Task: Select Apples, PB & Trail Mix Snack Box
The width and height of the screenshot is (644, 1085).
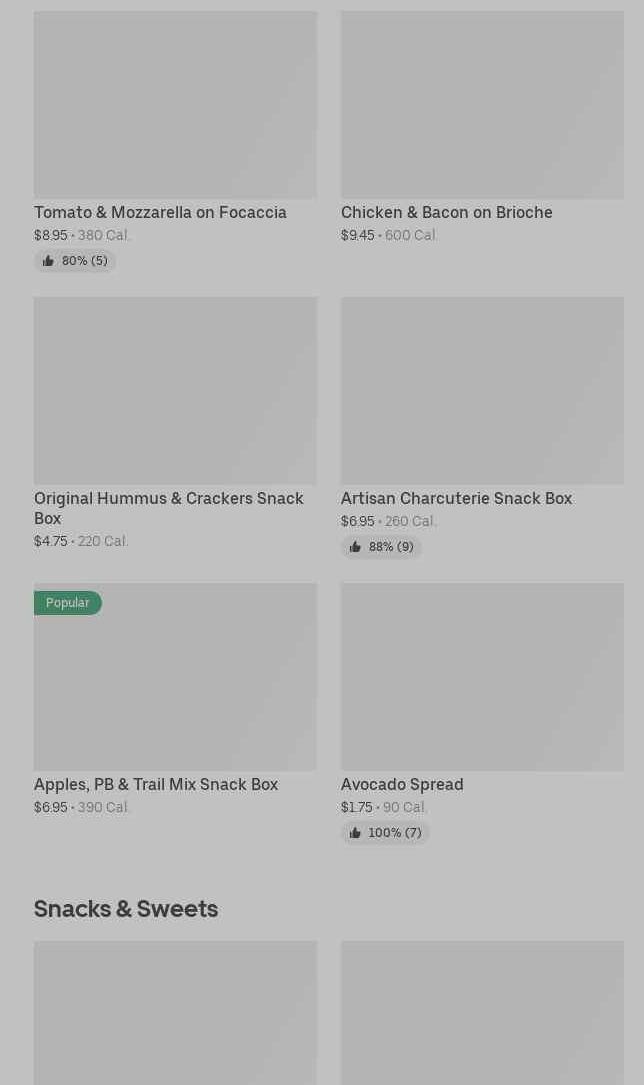Action: point(156,784)
